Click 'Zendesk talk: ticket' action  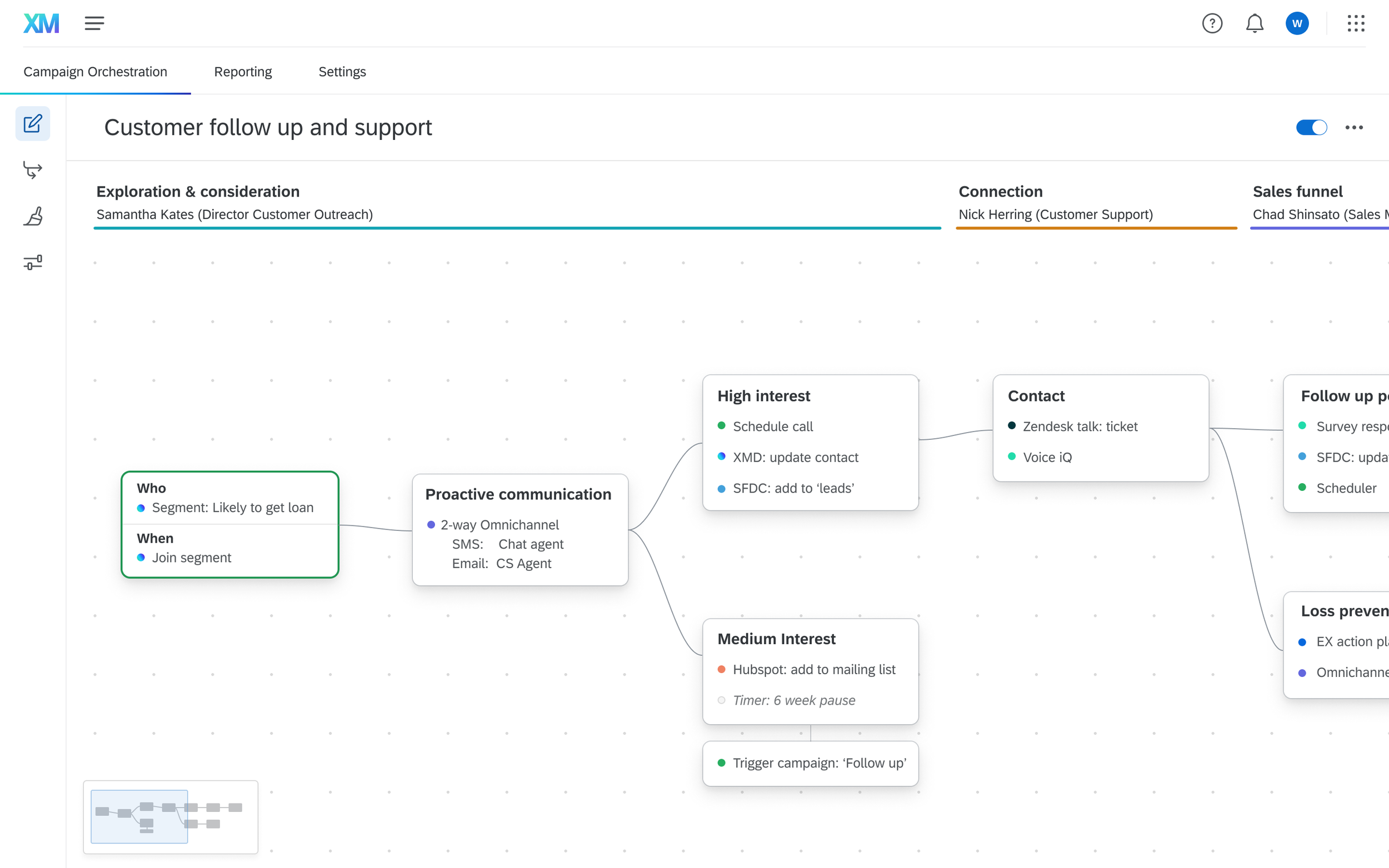point(1080,427)
